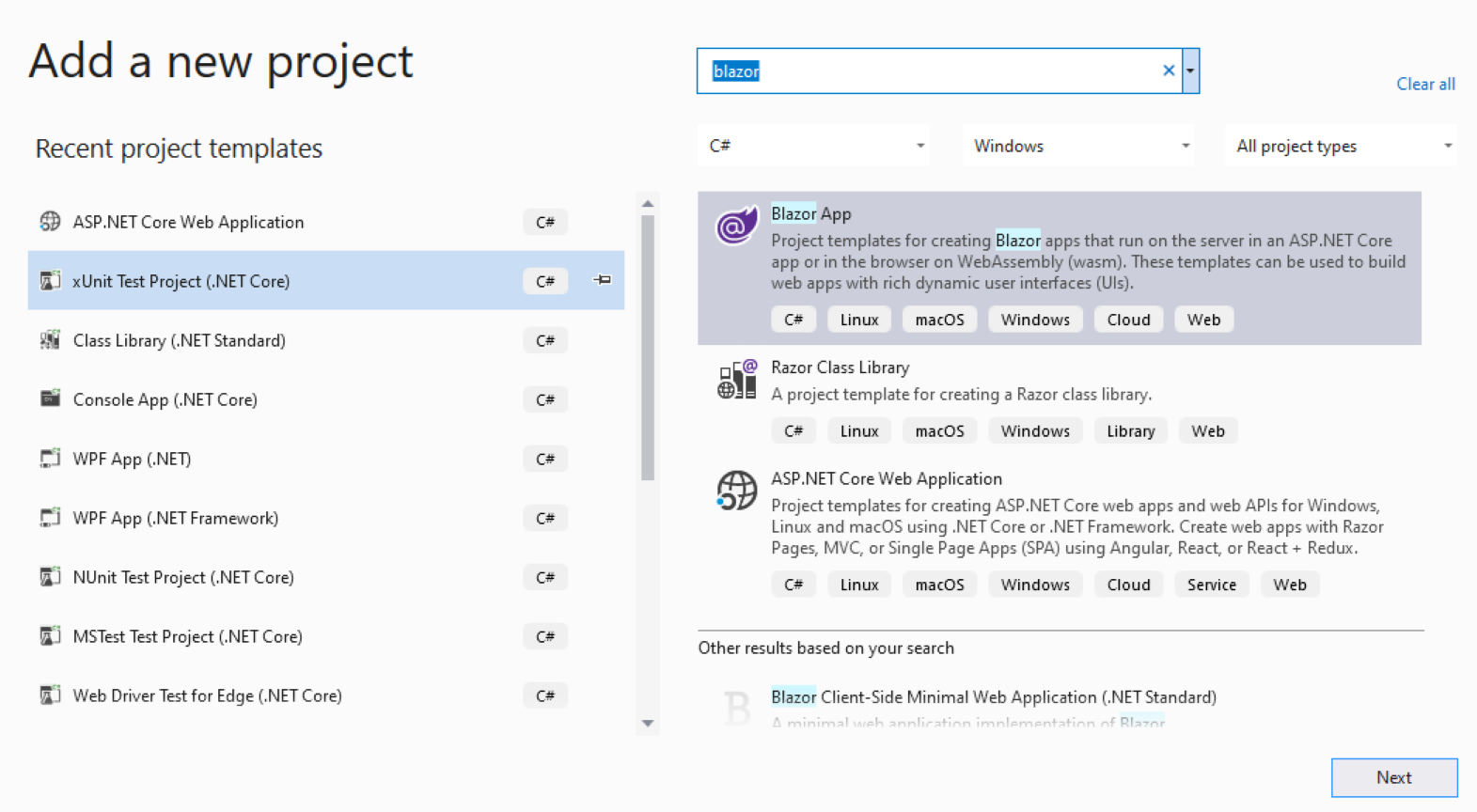Select Console App (.NET Core) template
Screen dimensions: 1477x812
click(326, 399)
